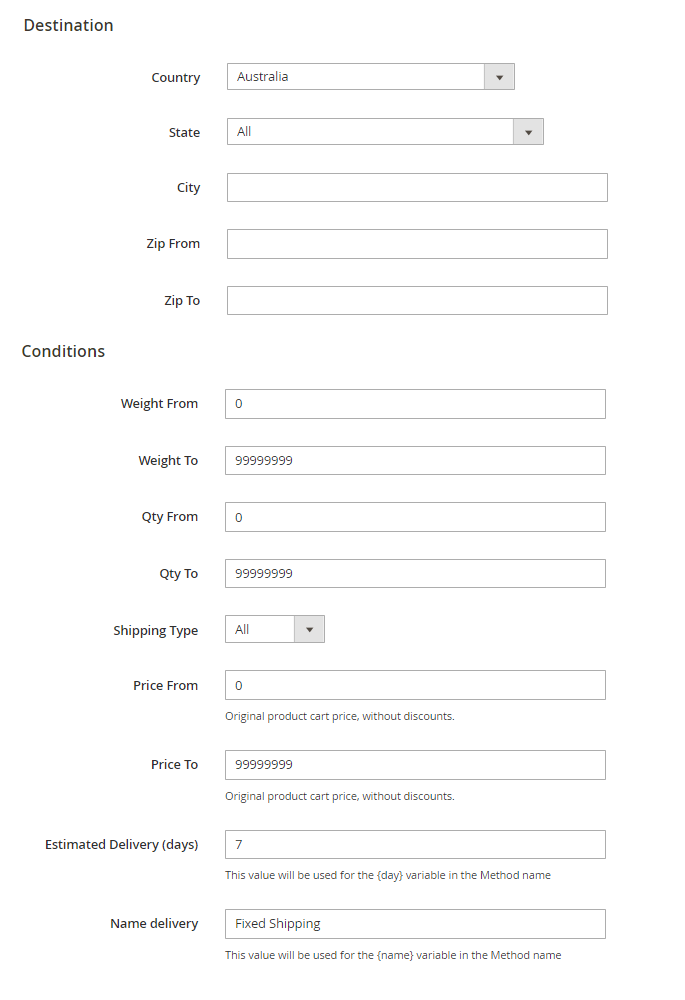
Task: Focus the Weight To field
Action: 415,461
